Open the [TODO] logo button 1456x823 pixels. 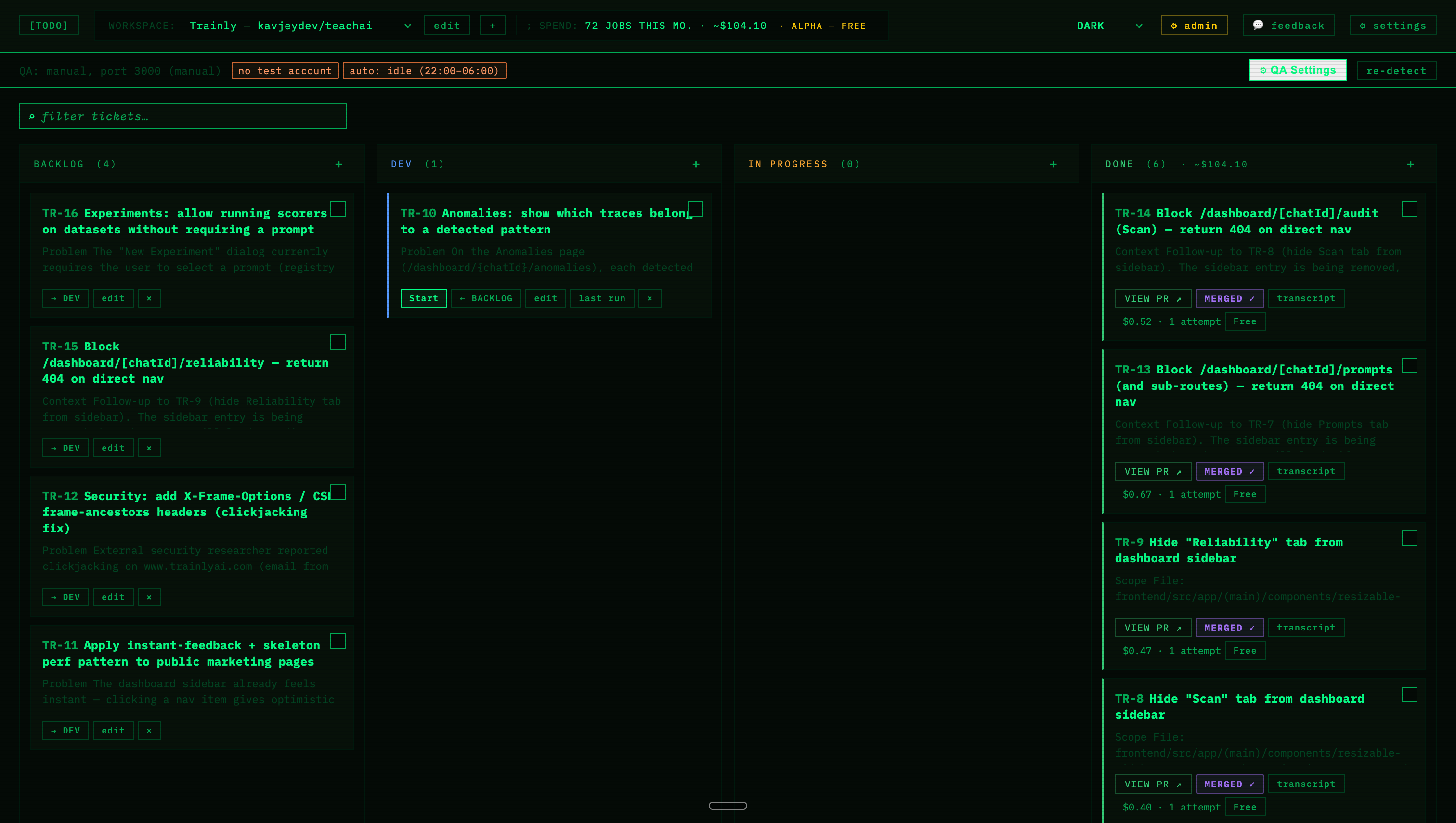49,26
